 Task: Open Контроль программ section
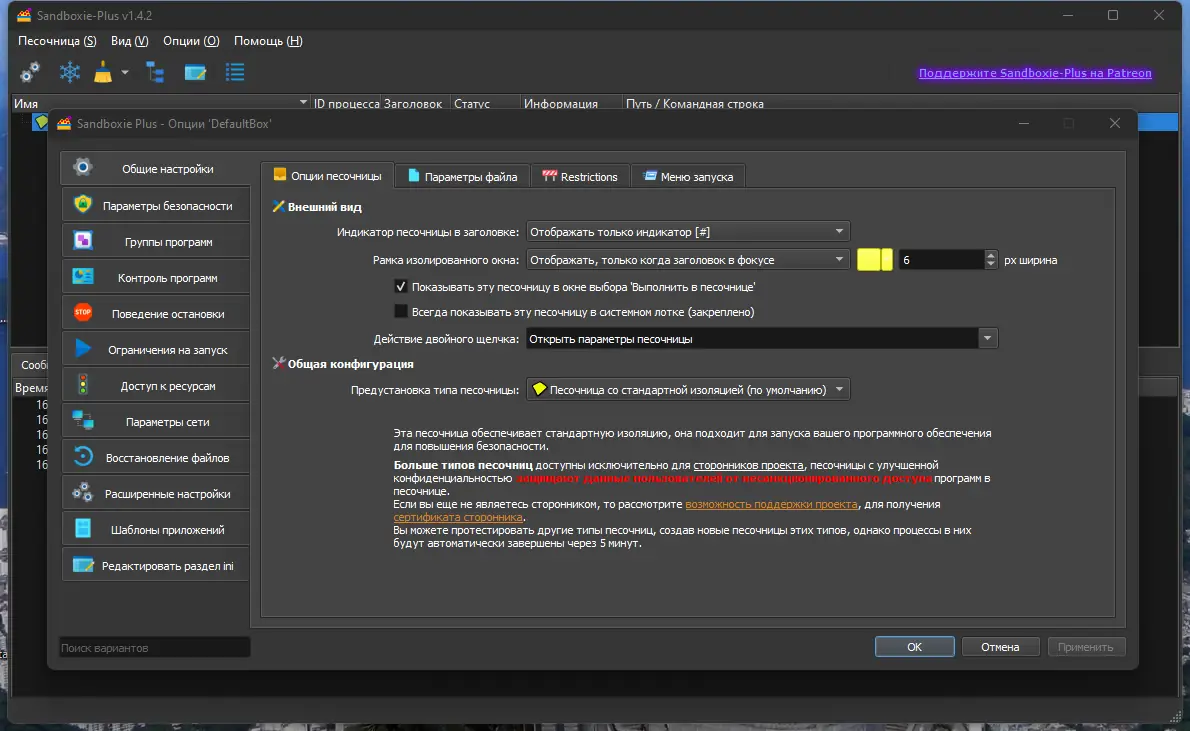[x=156, y=278]
